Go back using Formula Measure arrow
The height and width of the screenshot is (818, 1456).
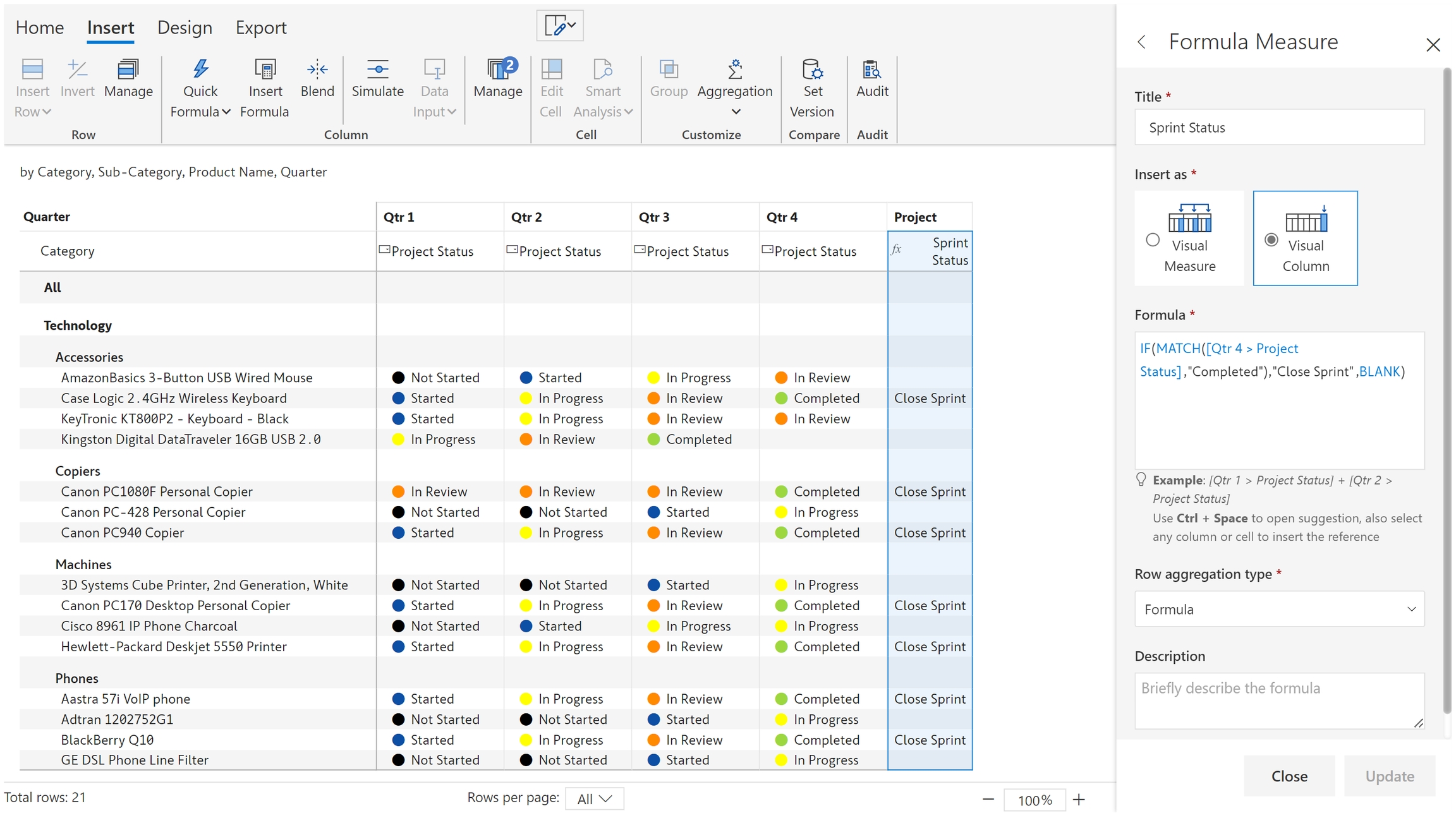(1141, 42)
